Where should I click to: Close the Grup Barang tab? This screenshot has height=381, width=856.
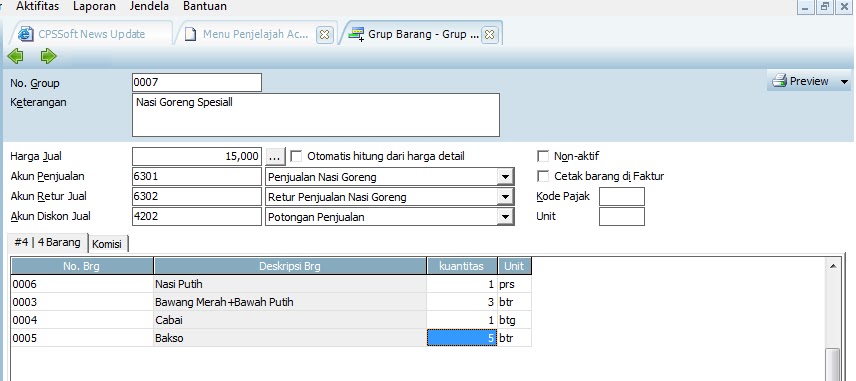point(490,34)
